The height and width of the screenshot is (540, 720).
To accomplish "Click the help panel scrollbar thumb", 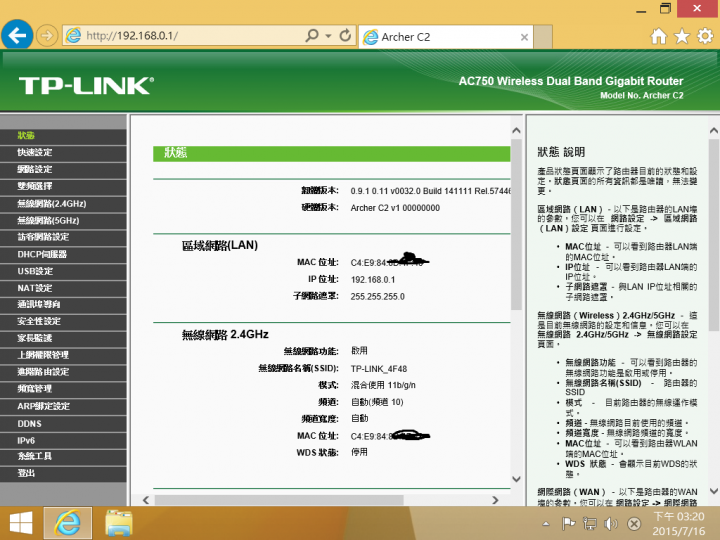I will 714,235.
